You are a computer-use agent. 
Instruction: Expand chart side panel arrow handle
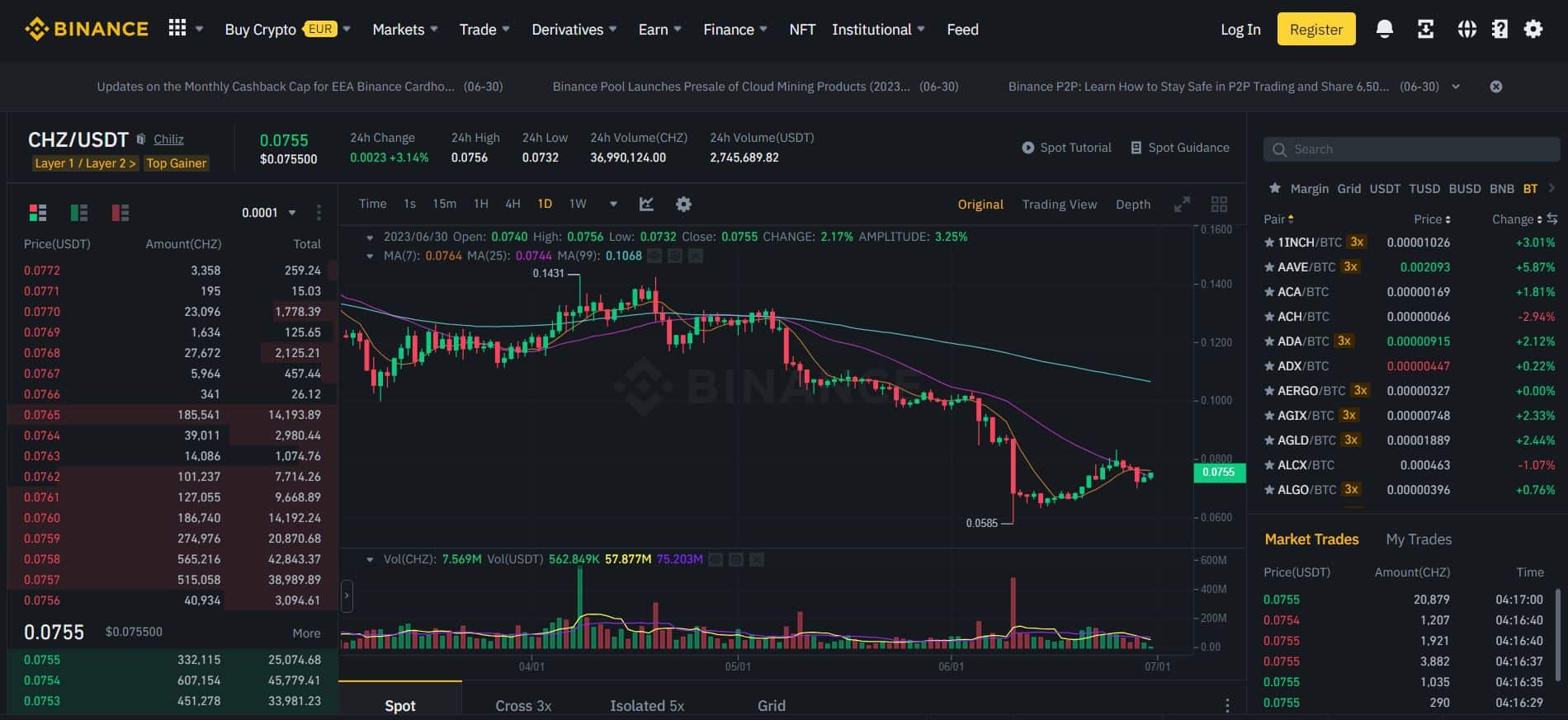tap(347, 595)
